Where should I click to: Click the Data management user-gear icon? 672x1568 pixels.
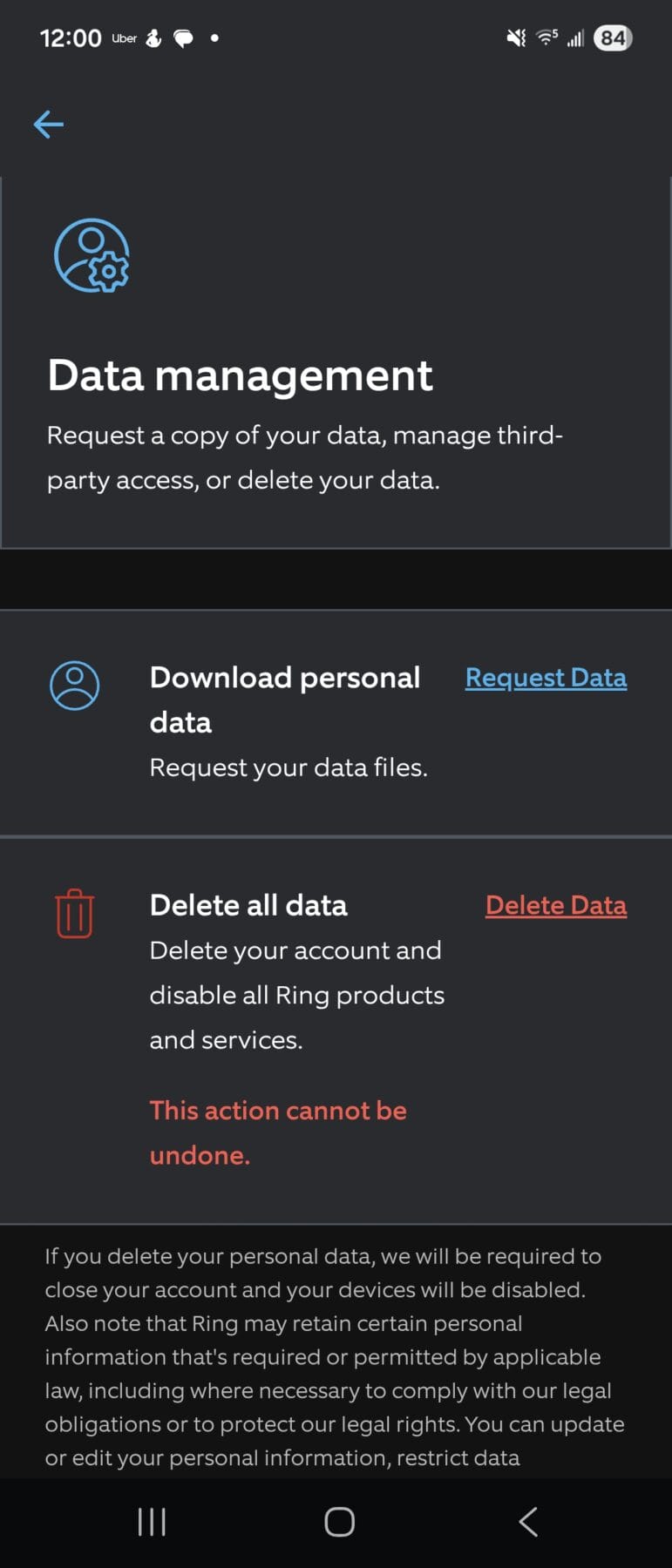[x=92, y=256]
